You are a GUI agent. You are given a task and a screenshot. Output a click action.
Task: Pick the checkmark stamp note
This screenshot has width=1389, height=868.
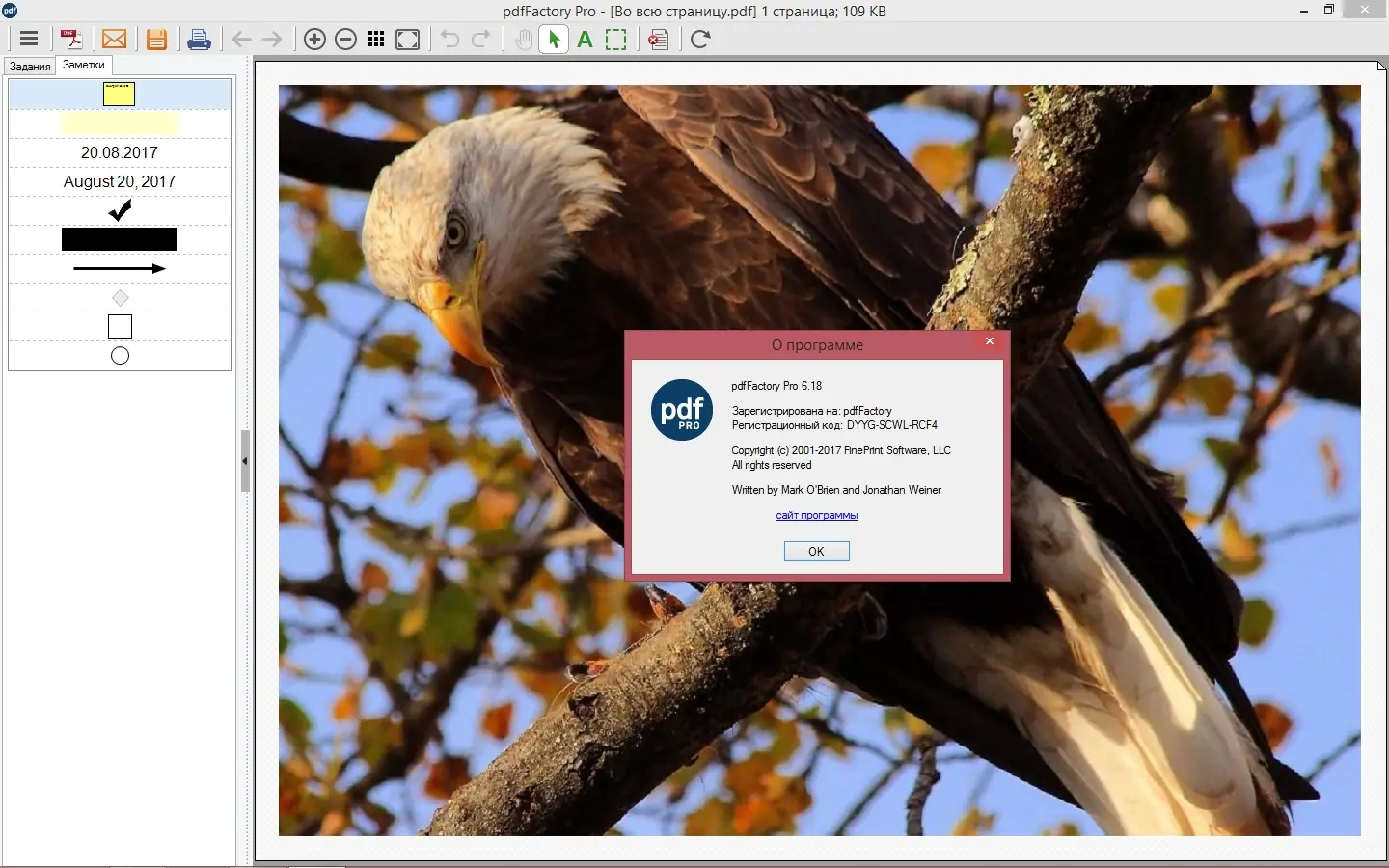pyautogui.click(x=120, y=210)
